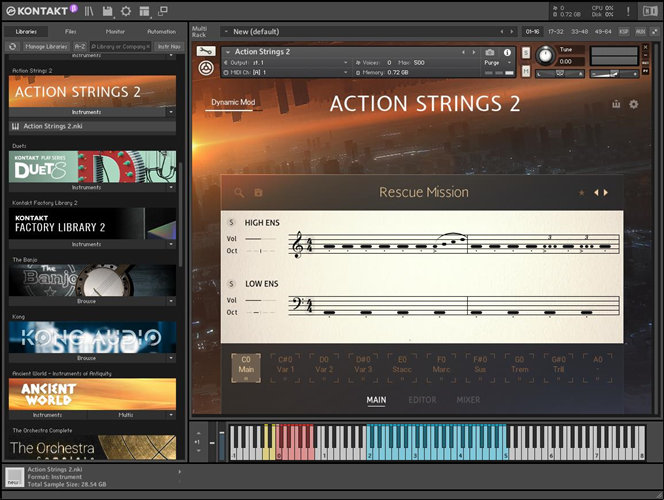664x500 pixels.
Task: Expand the Action Strings 2 Instruments dropdown
Action: (170, 113)
